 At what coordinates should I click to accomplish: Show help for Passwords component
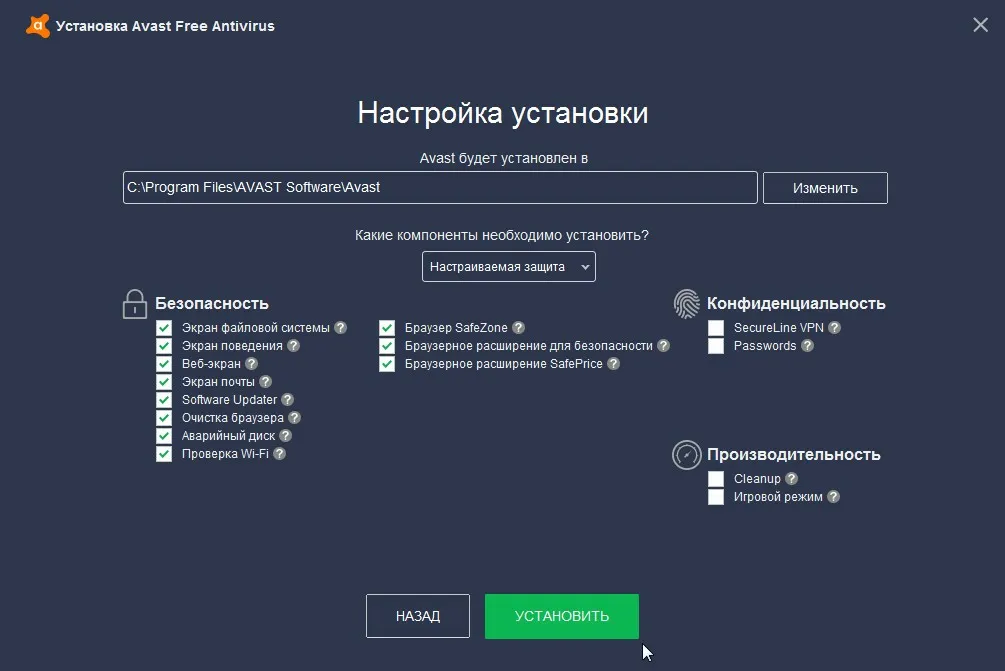(x=807, y=346)
